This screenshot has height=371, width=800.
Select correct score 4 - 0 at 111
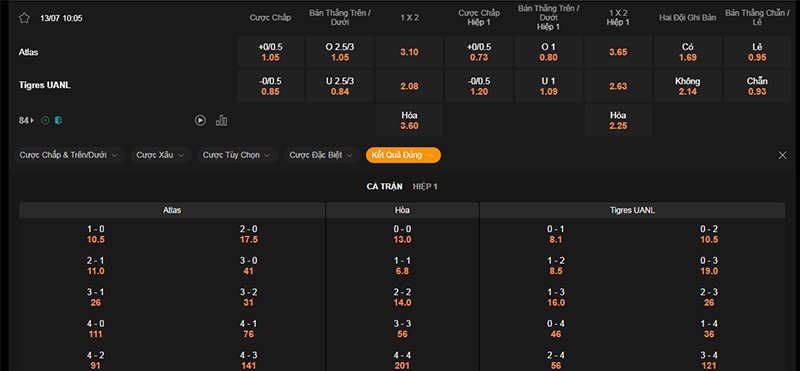[96, 329]
